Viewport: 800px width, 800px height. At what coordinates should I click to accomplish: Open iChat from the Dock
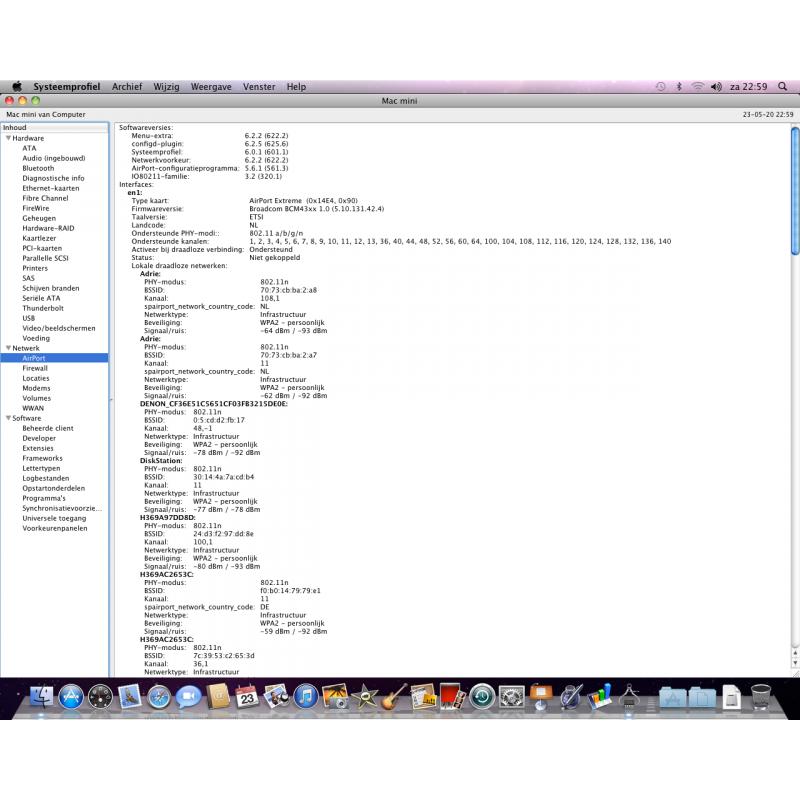pyautogui.click(x=188, y=696)
